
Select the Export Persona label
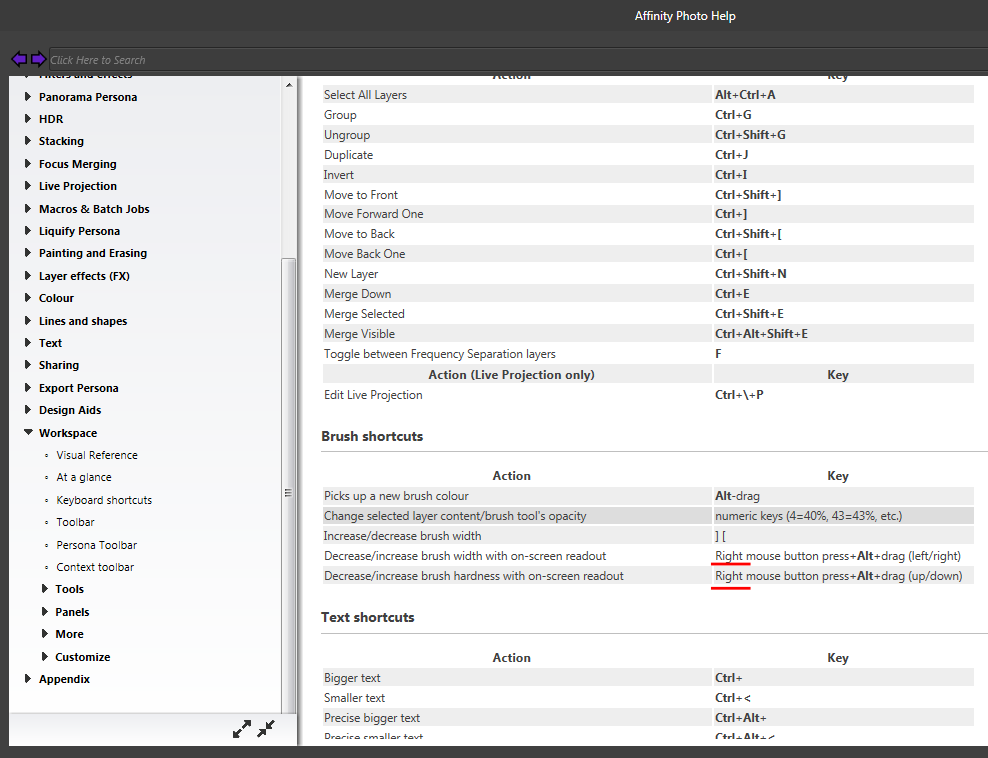pyautogui.click(x=79, y=388)
